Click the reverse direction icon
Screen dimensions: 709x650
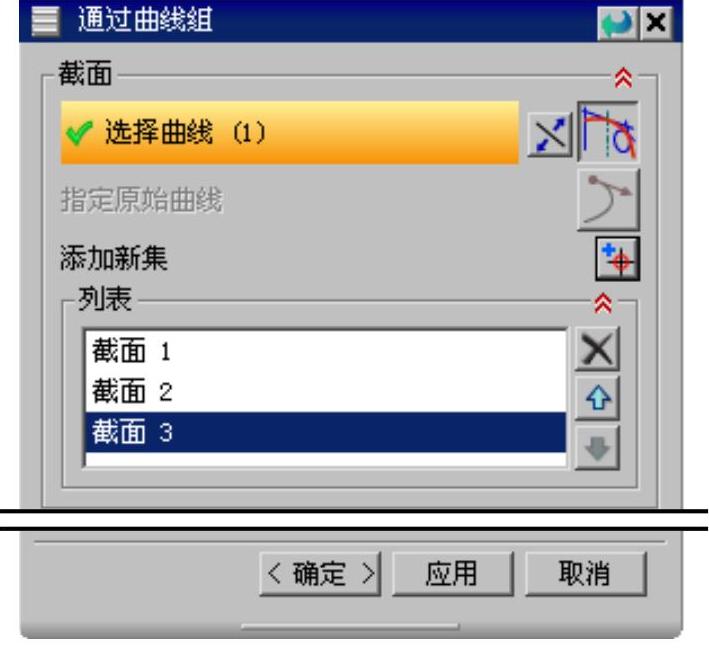(x=549, y=134)
